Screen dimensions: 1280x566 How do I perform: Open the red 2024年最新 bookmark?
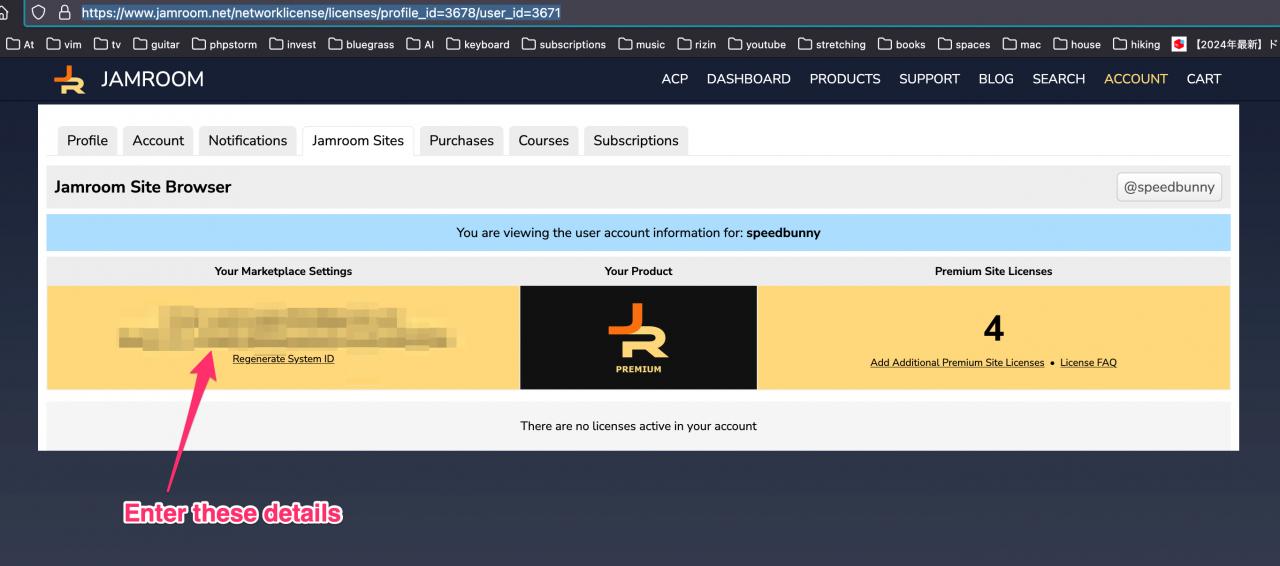tap(1225, 44)
